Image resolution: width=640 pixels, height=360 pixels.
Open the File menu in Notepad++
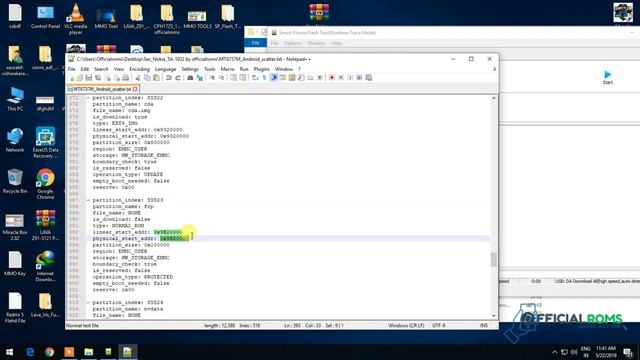[71, 69]
